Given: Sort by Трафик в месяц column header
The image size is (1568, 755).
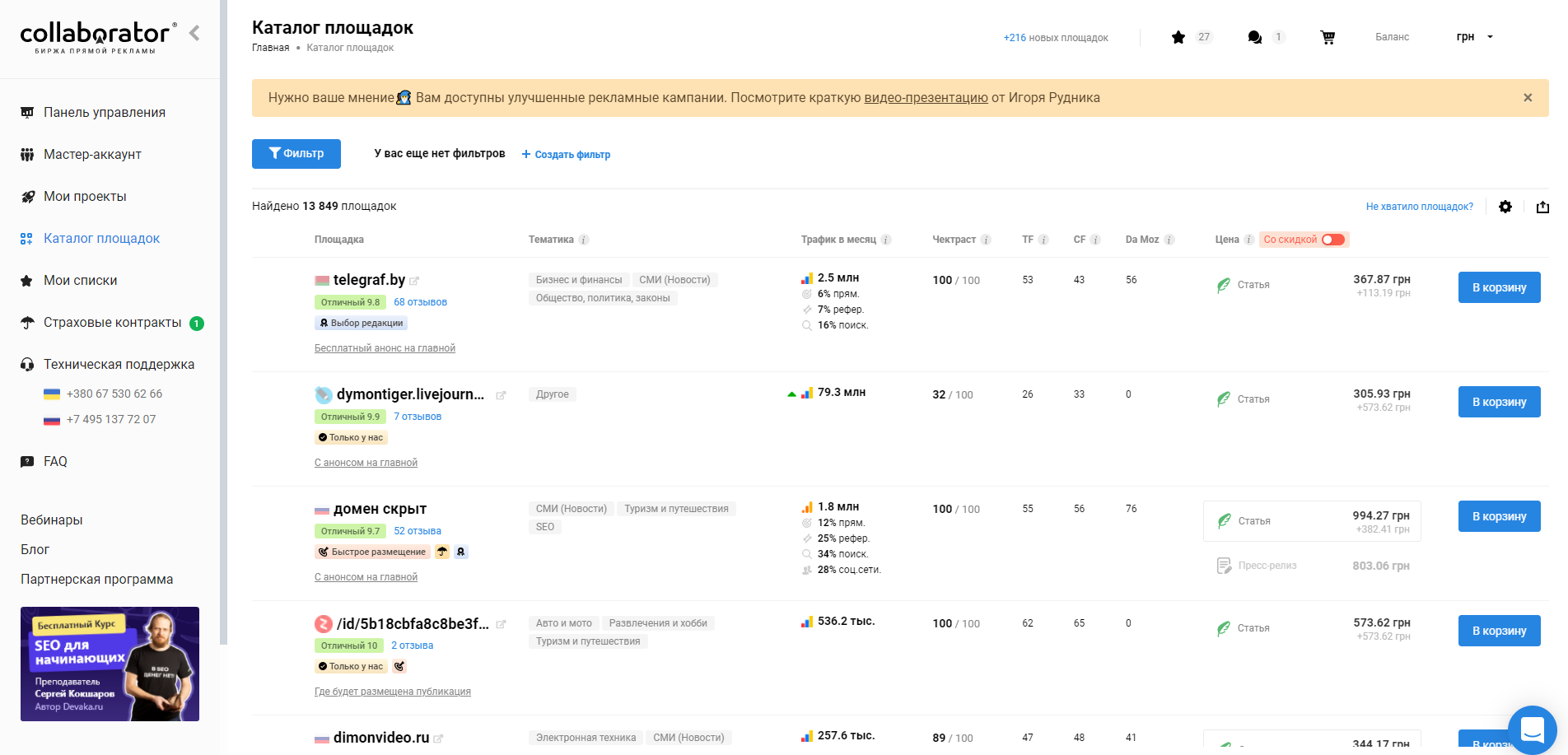Looking at the screenshot, I should (x=838, y=240).
